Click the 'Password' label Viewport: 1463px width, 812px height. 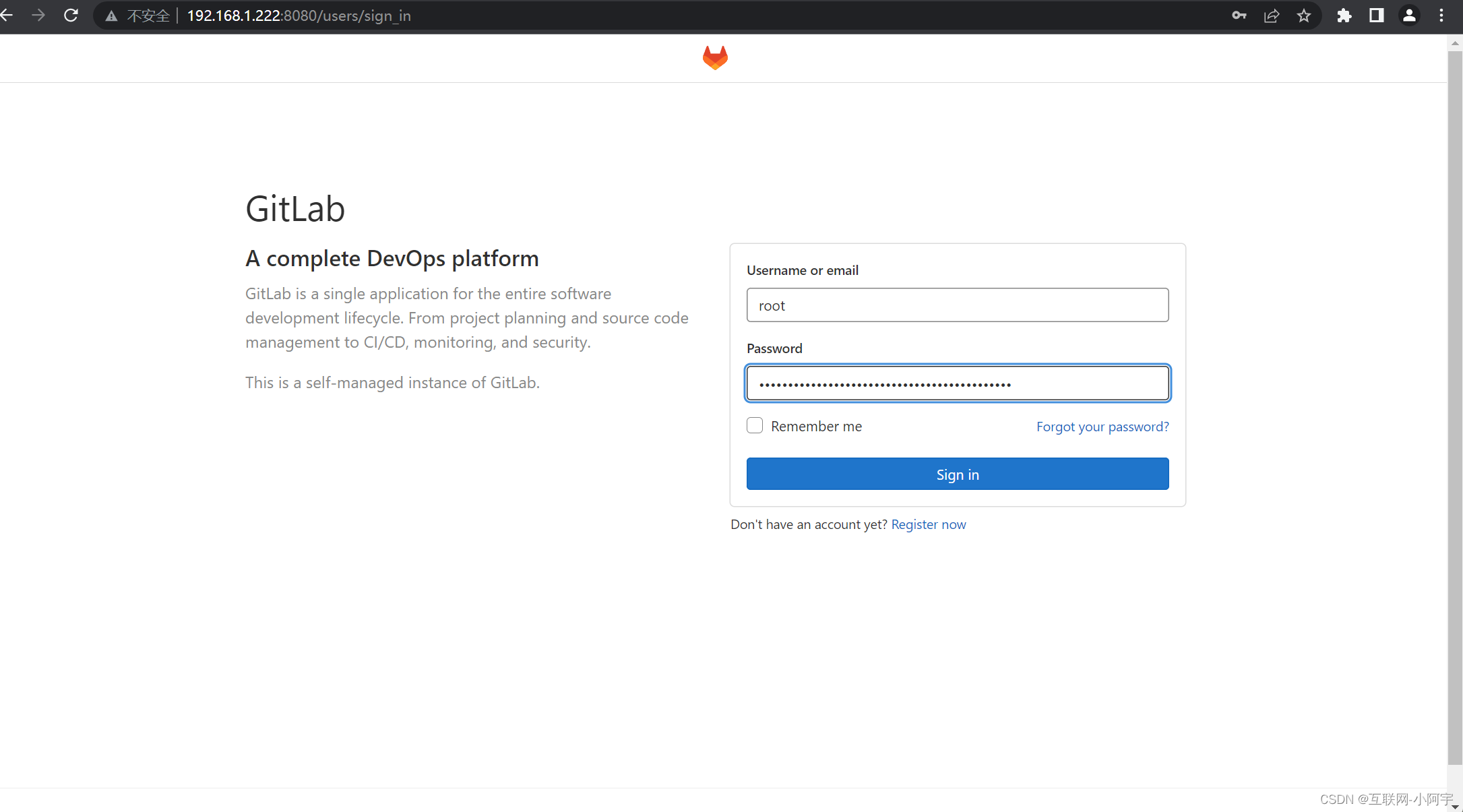[x=774, y=348]
